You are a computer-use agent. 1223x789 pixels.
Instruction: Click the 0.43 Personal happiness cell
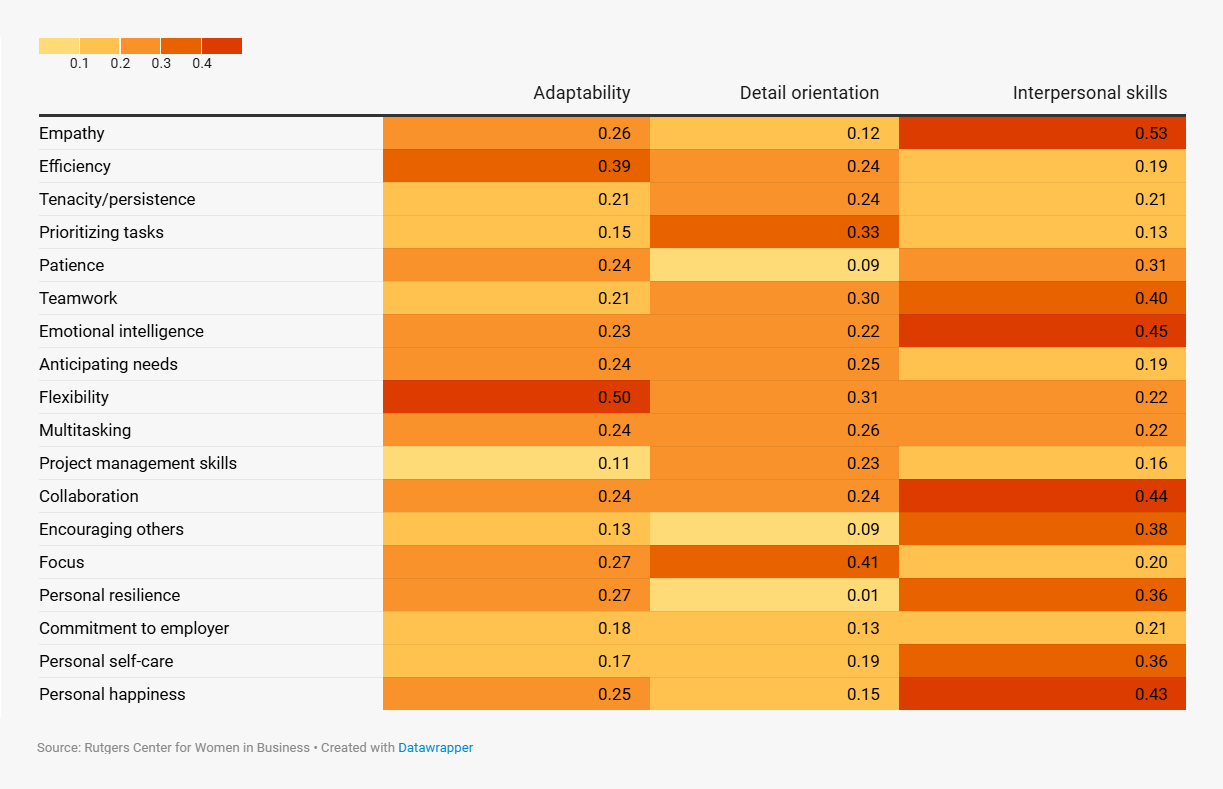point(1042,694)
